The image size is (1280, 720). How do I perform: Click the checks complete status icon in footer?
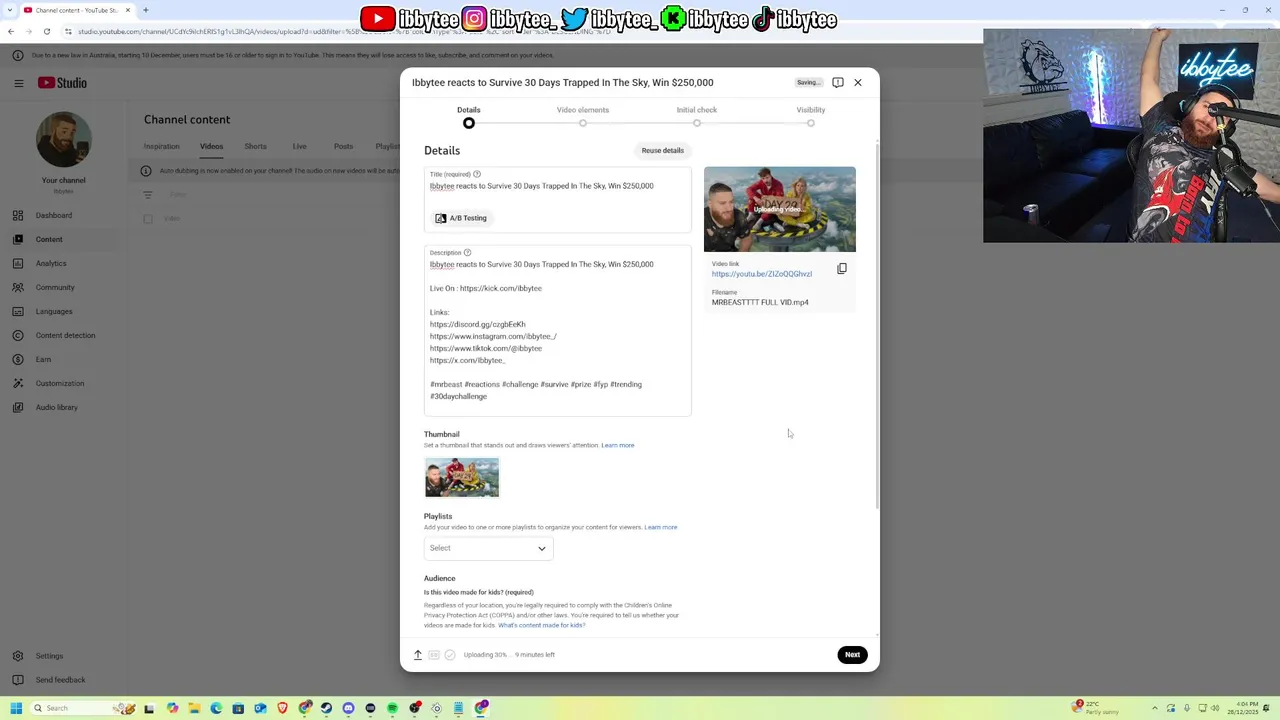click(x=450, y=655)
